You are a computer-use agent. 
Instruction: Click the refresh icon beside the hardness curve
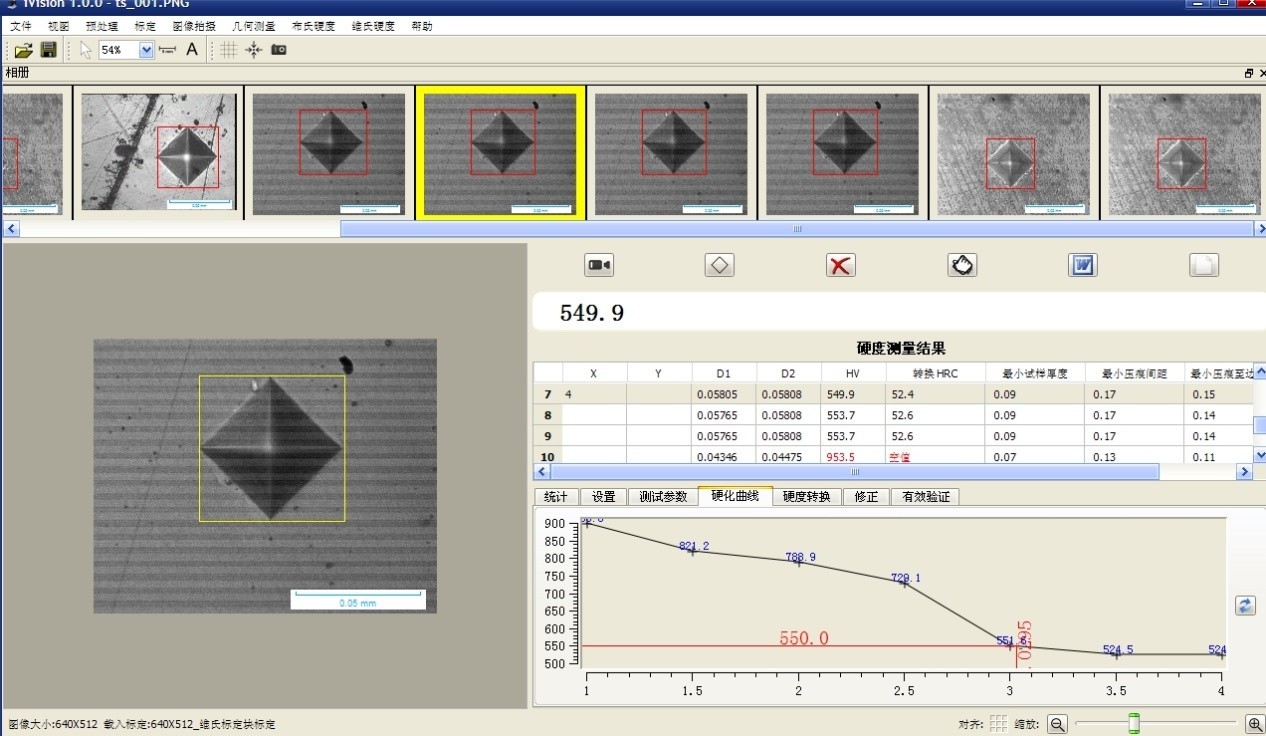[1245, 605]
